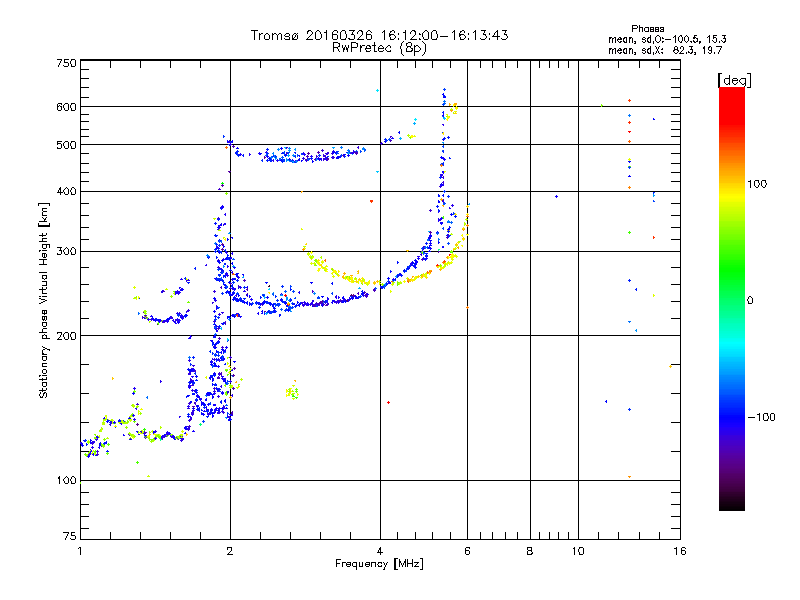Click the plot title 'Tromsø 20160326 16:12:00-16:13:43'
The image size is (800, 600).
pyautogui.click(x=379, y=35)
